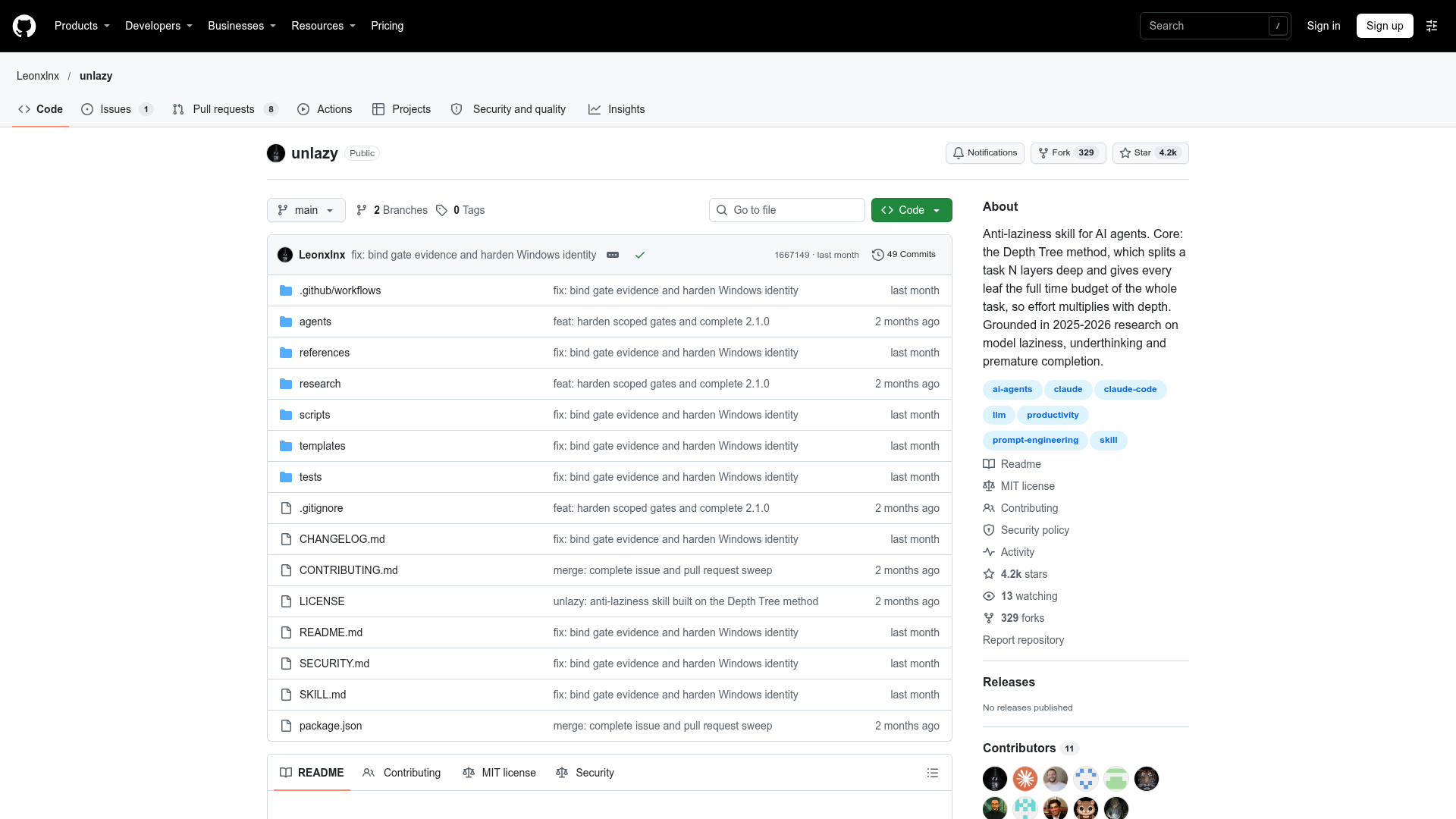This screenshot has width=1456, height=819.
Task: Open the SKILL.md file
Action: coord(322,695)
